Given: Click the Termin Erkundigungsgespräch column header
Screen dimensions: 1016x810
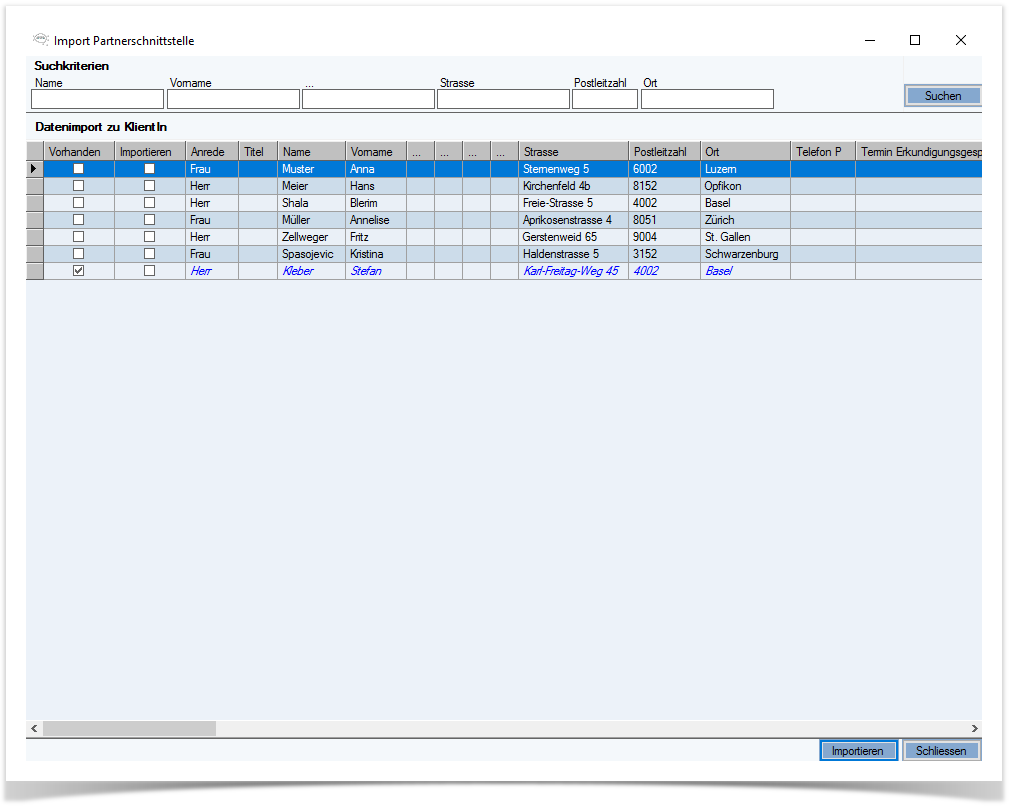Looking at the screenshot, I should pyautogui.click(x=919, y=152).
